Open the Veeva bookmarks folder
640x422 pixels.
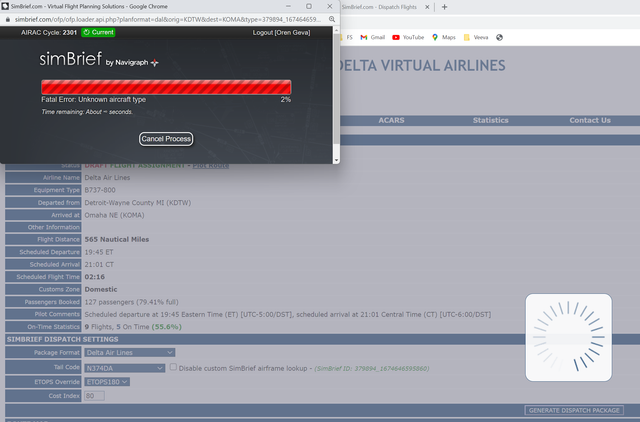point(476,37)
